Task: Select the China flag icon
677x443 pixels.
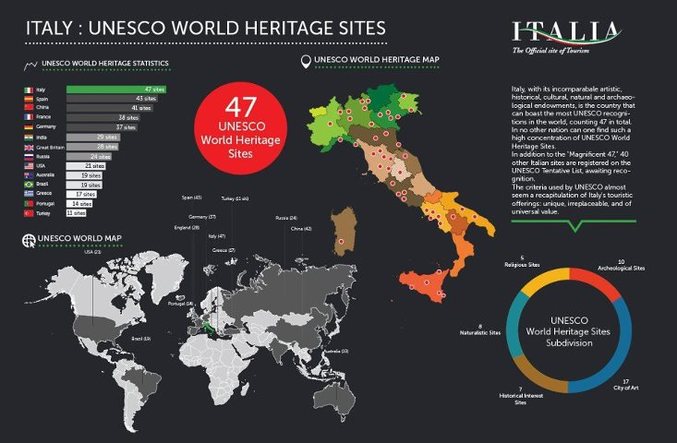Action: 27,108
